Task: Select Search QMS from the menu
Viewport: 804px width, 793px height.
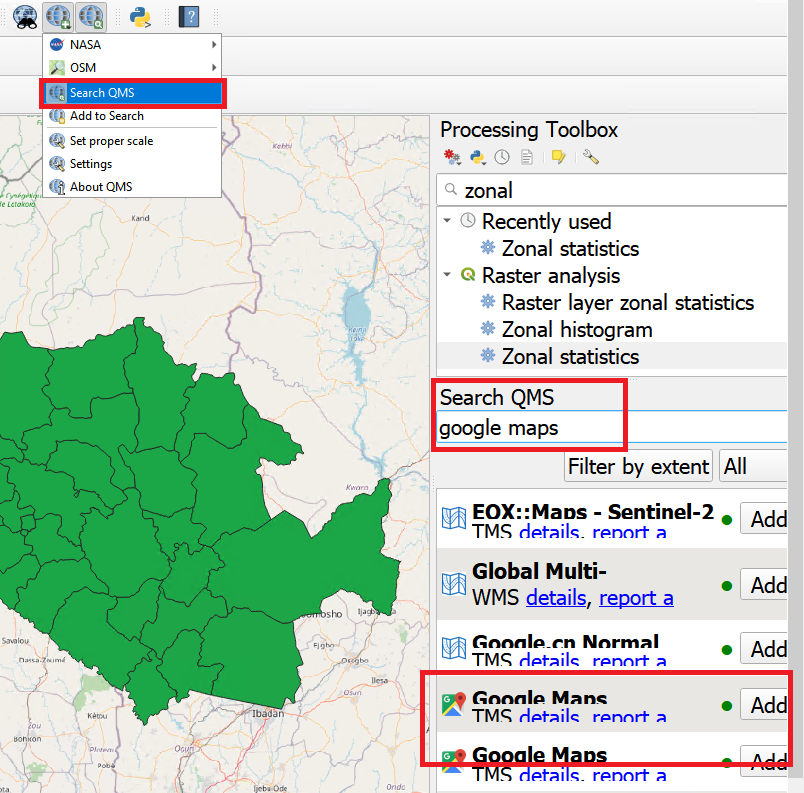Action: (132, 93)
